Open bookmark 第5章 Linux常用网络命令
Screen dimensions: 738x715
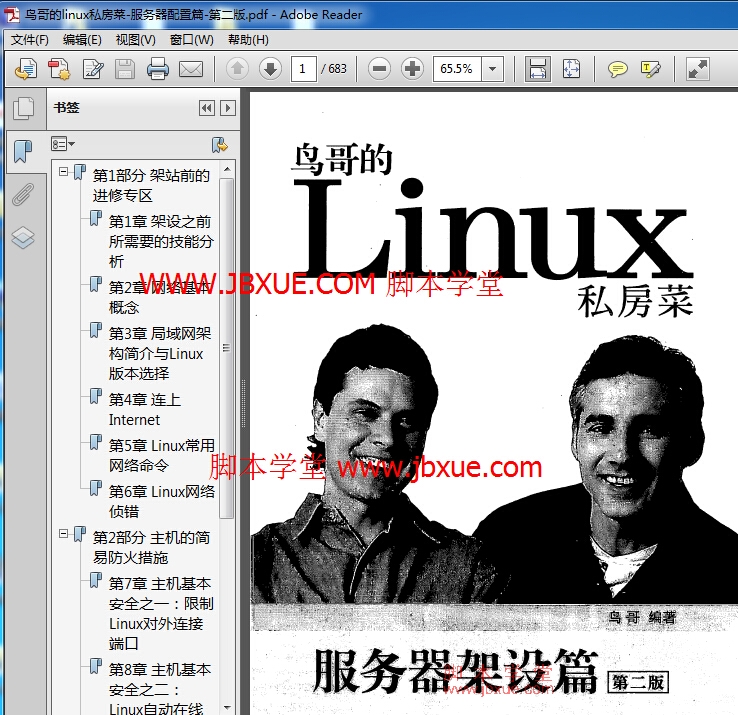coord(161,455)
